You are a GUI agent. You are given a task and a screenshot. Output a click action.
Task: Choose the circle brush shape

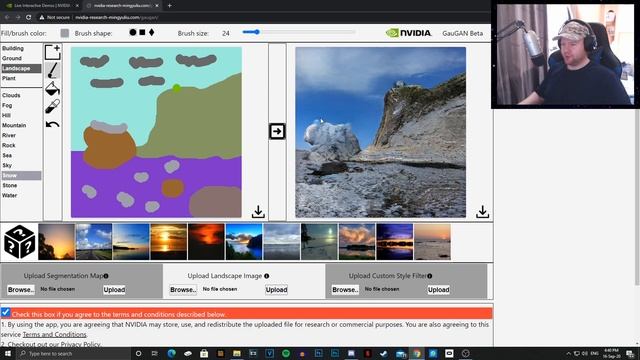tap(133, 32)
